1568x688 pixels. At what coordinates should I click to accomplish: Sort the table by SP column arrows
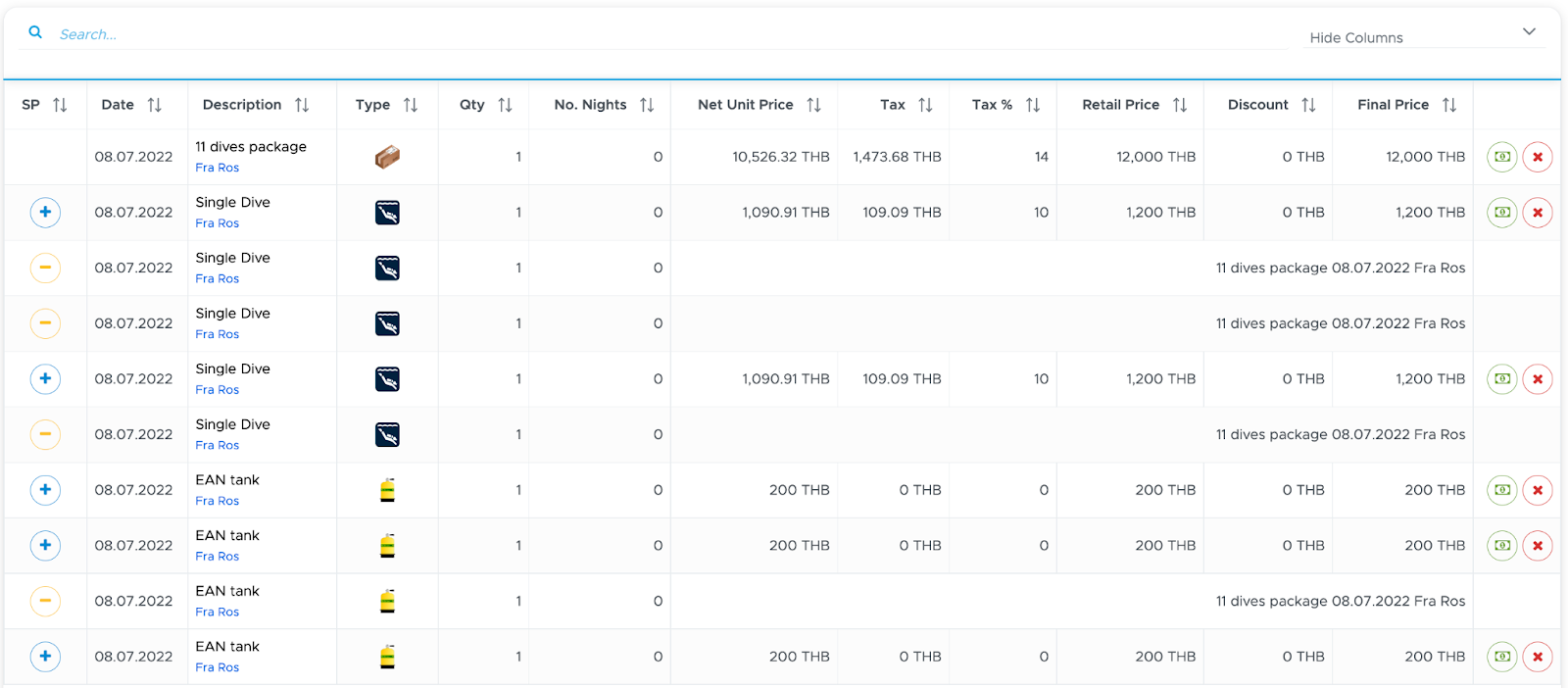click(60, 105)
